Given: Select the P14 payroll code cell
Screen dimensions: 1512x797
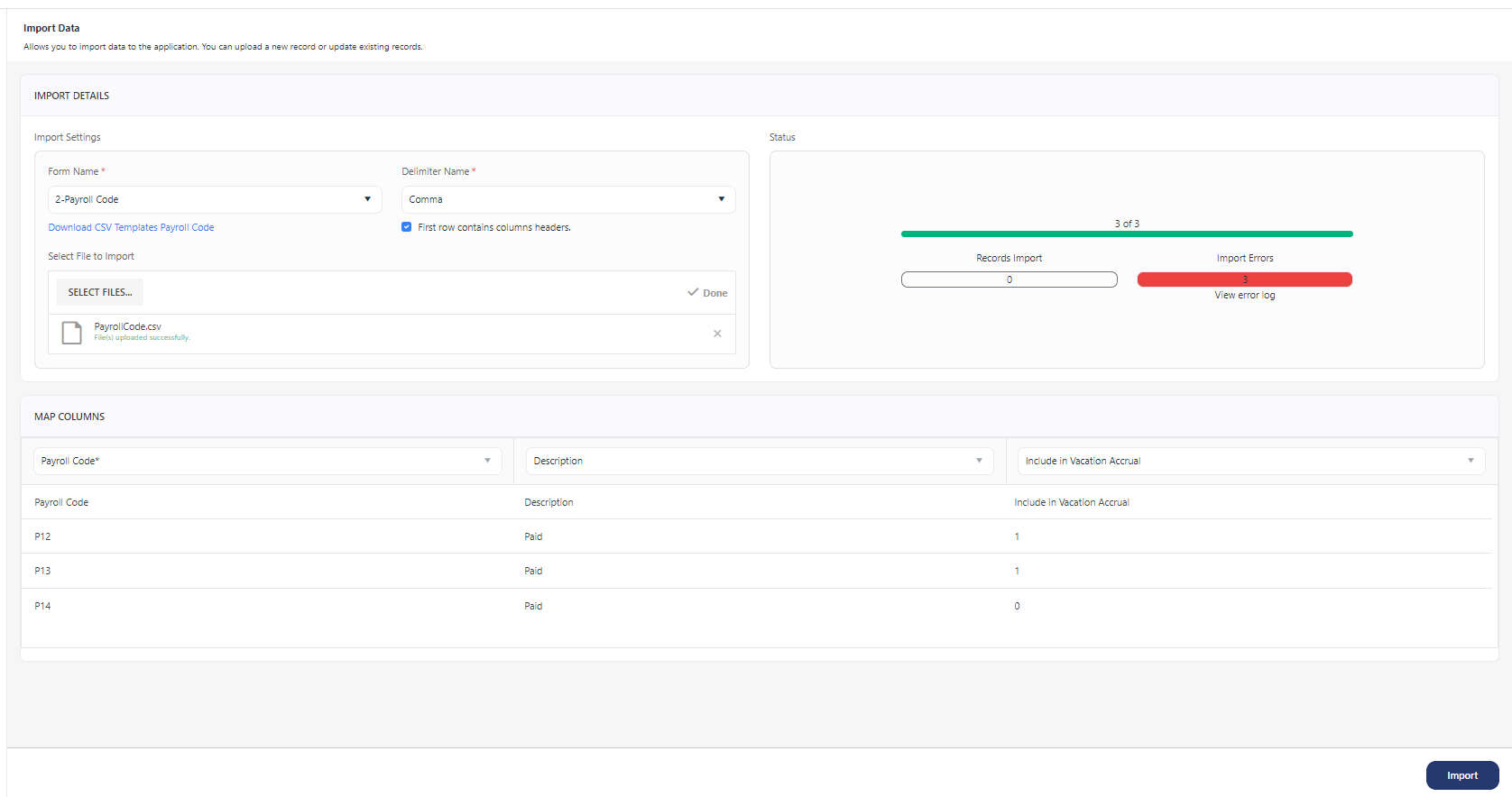Looking at the screenshot, I should point(42,606).
